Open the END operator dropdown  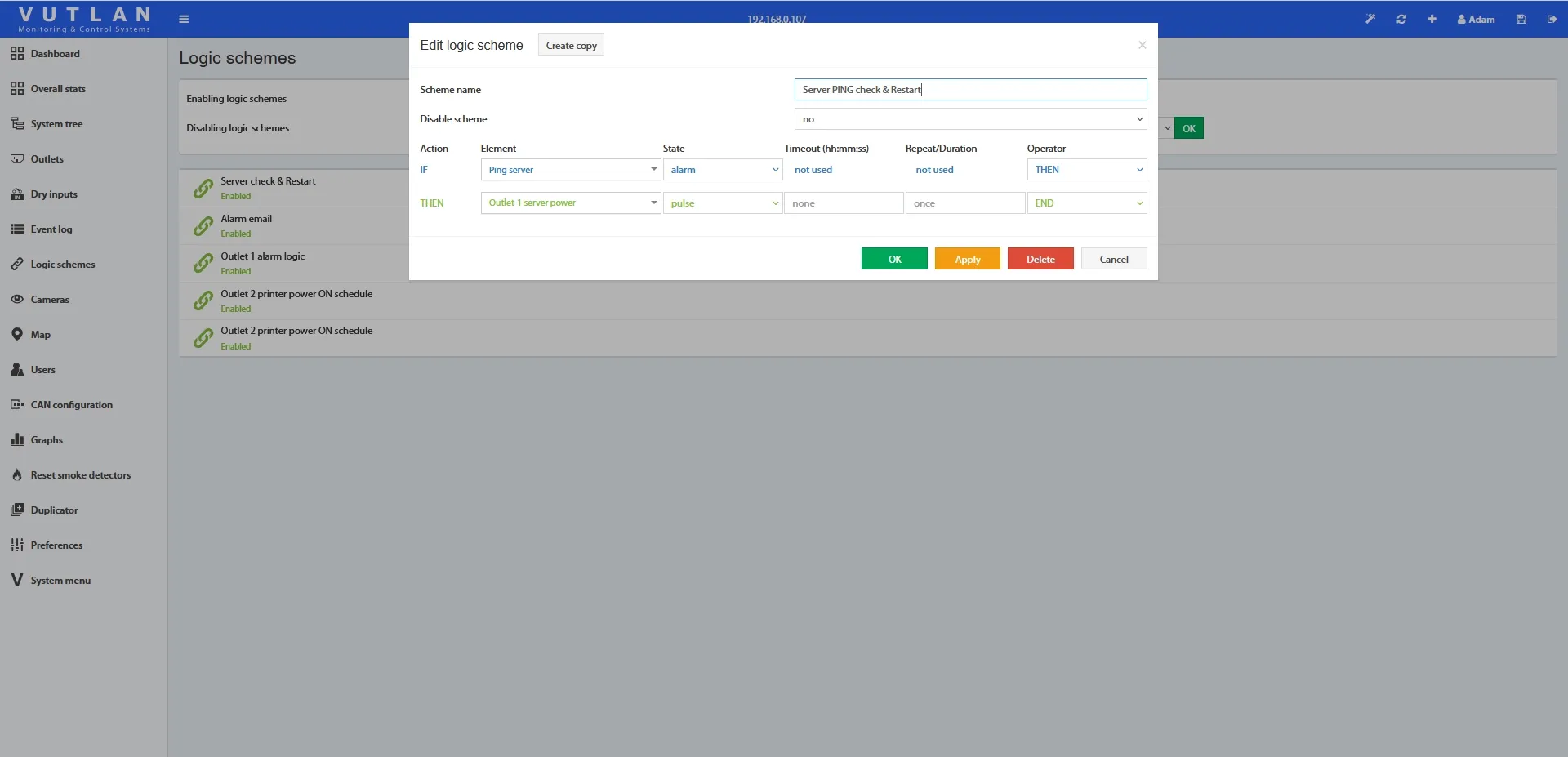[1086, 203]
